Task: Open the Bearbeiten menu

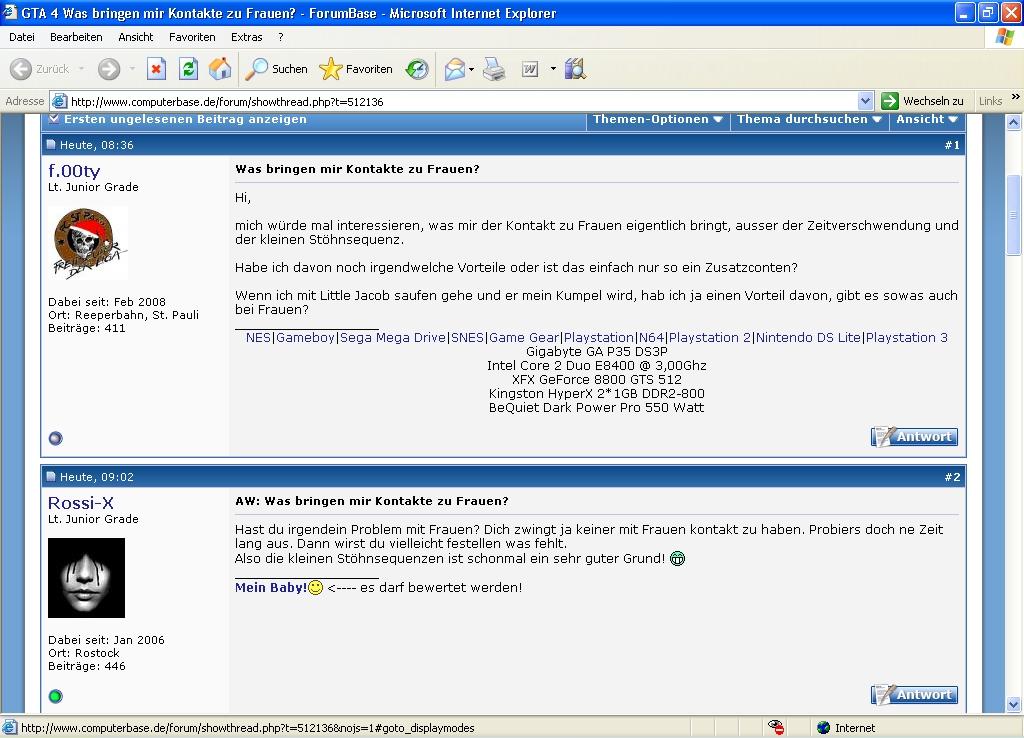Action: (76, 37)
